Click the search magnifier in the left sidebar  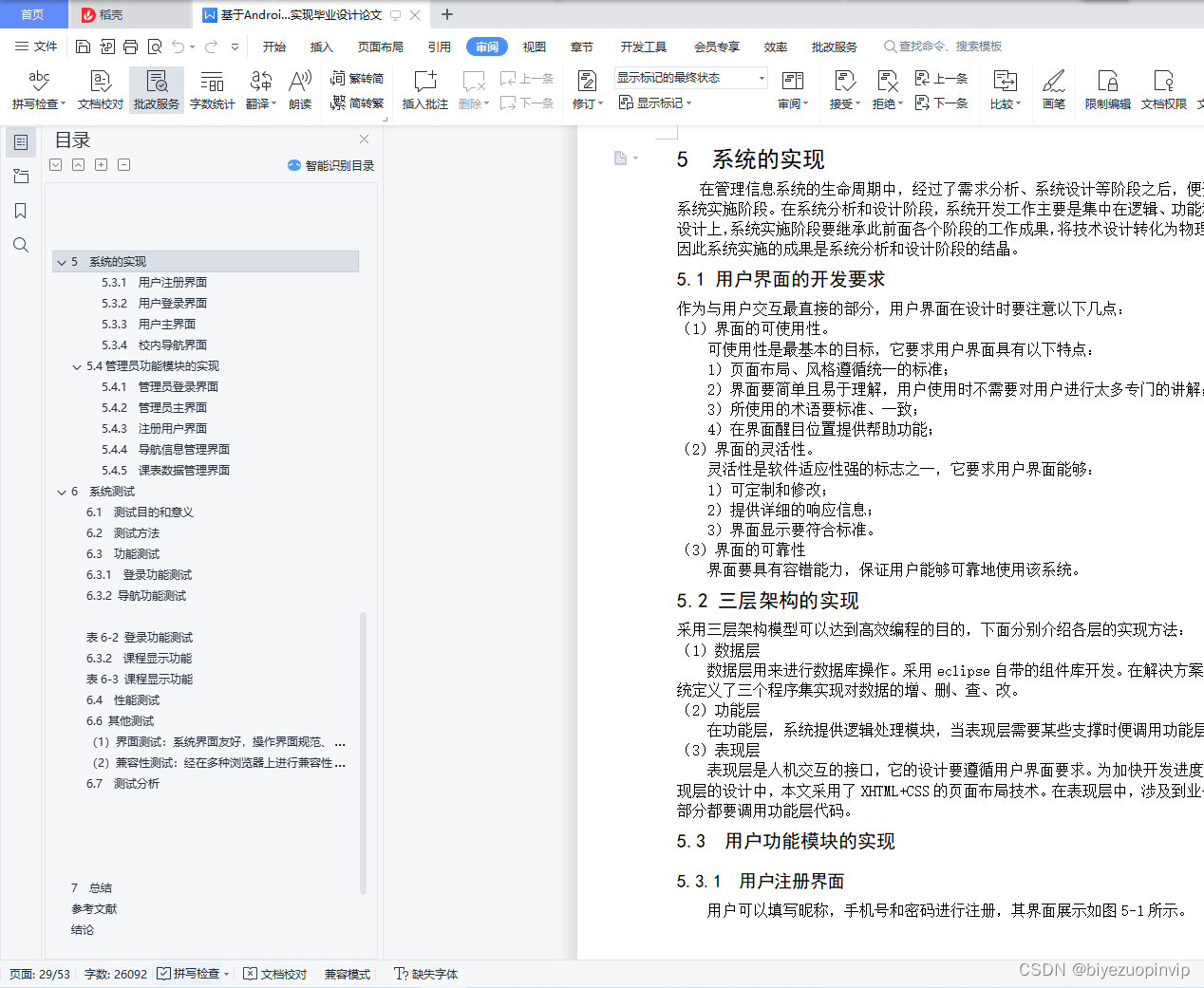[21, 245]
